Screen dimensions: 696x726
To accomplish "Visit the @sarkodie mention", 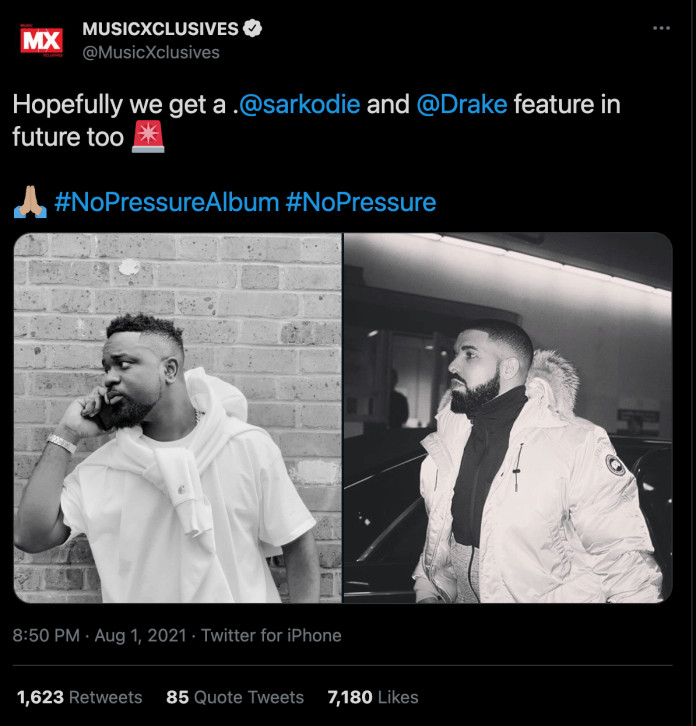I will 300,105.
